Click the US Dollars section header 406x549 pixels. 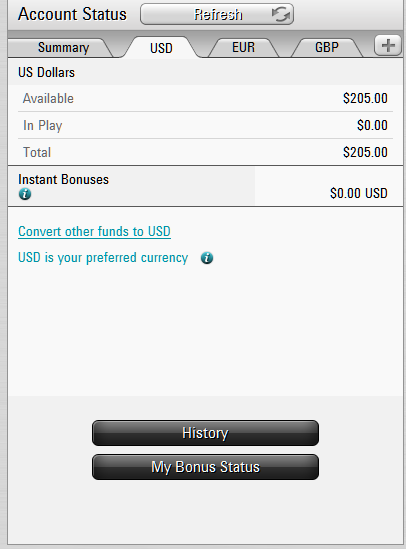[x=47, y=72]
